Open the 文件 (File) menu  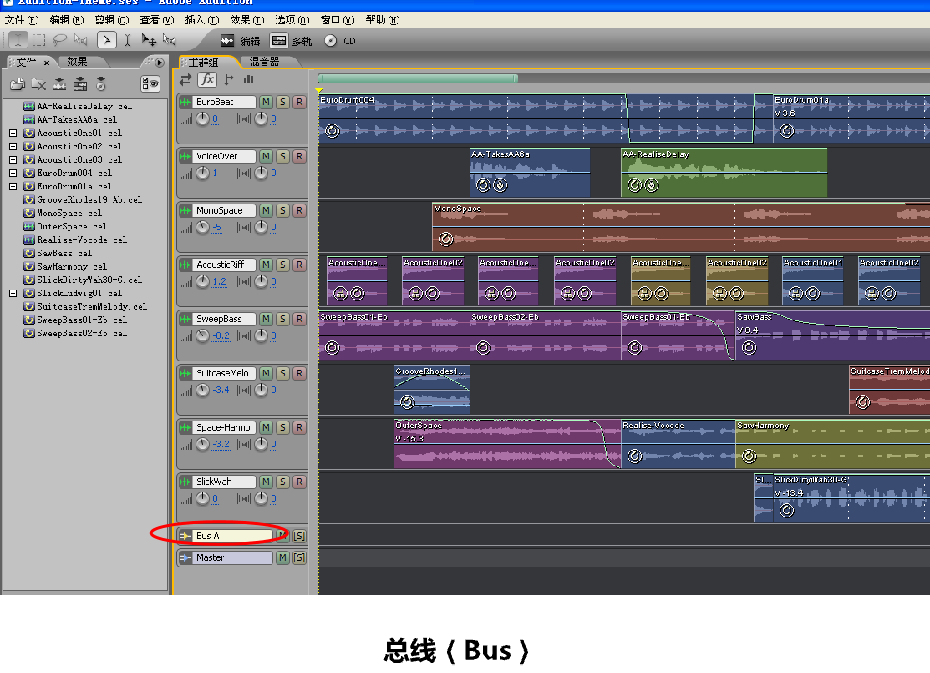click(x=21, y=20)
